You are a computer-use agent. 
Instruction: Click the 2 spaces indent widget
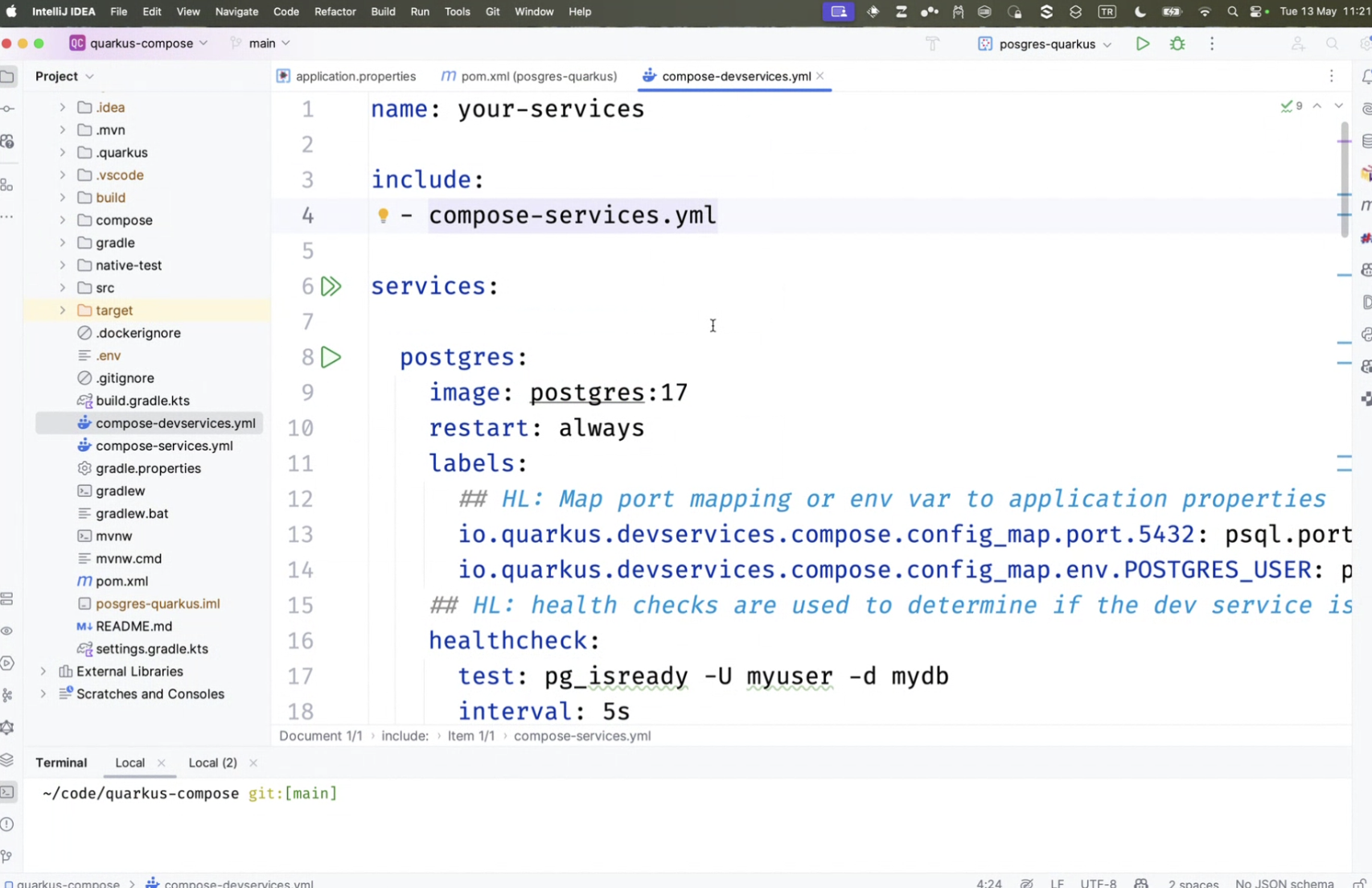(1193, 883)
